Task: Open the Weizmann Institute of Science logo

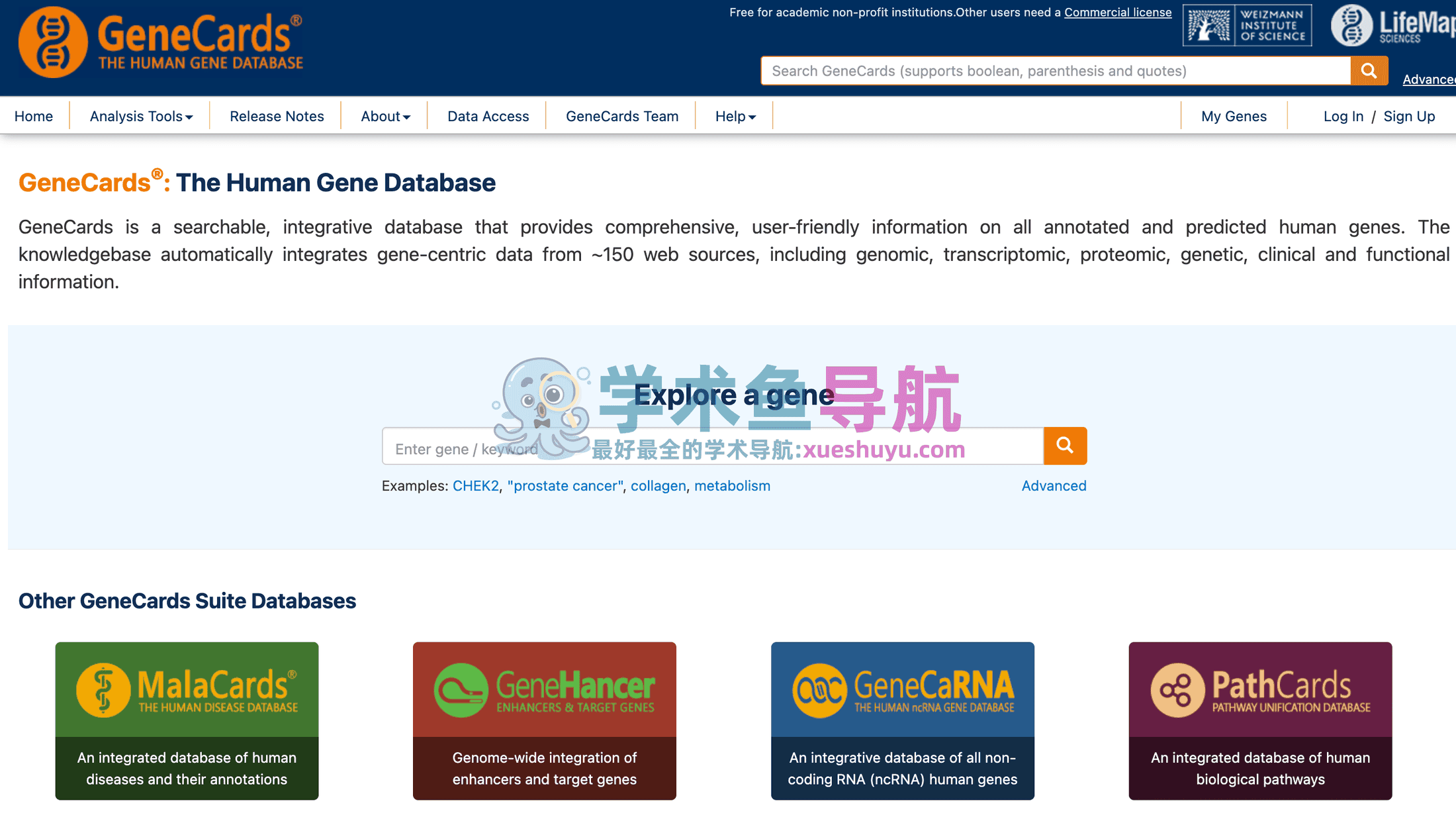Action: [x=1247, y=26]
